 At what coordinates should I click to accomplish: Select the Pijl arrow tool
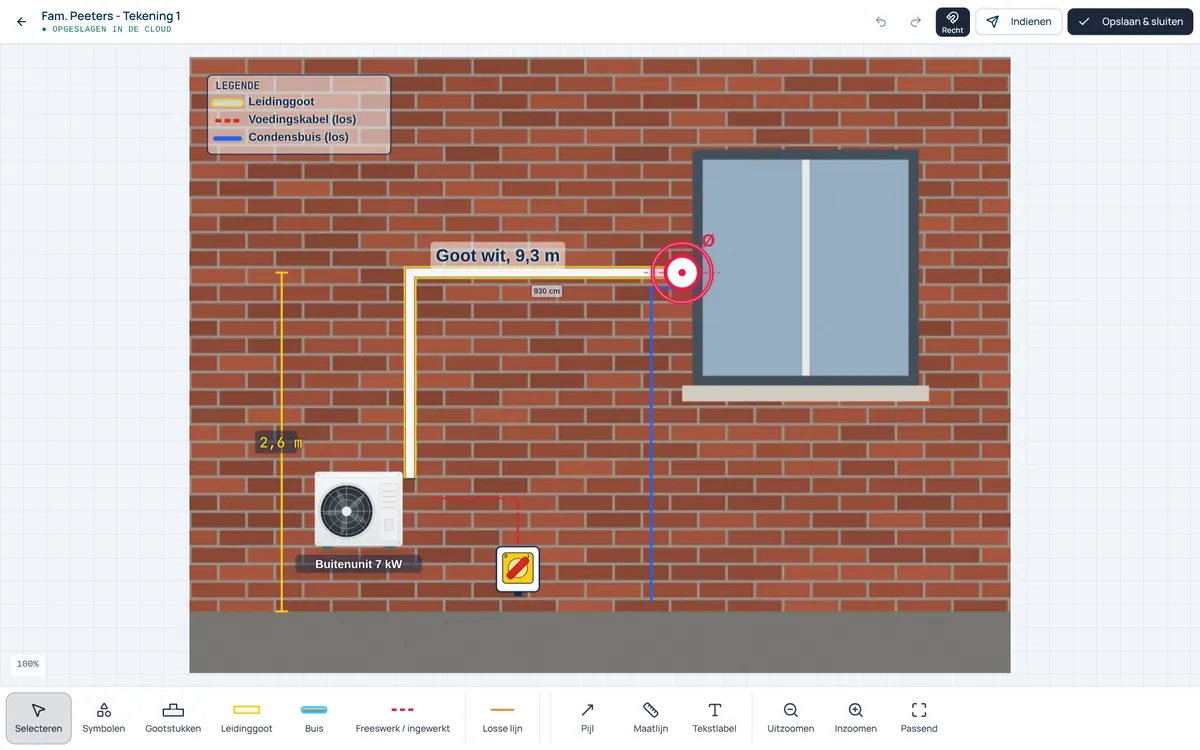tap(587, 718)
